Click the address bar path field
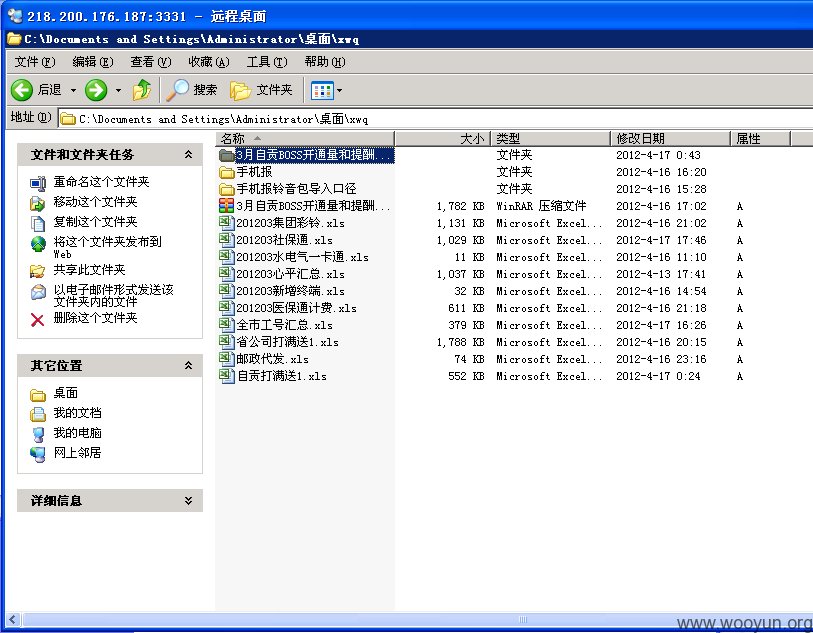 [x=436, y=119]
